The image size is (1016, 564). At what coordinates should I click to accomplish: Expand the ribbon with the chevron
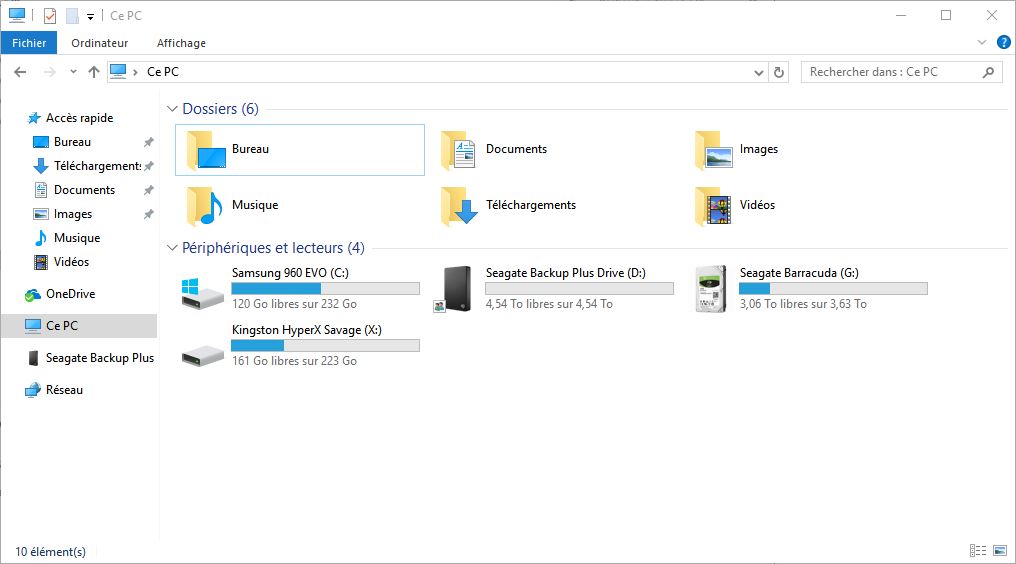click(982, 43)
